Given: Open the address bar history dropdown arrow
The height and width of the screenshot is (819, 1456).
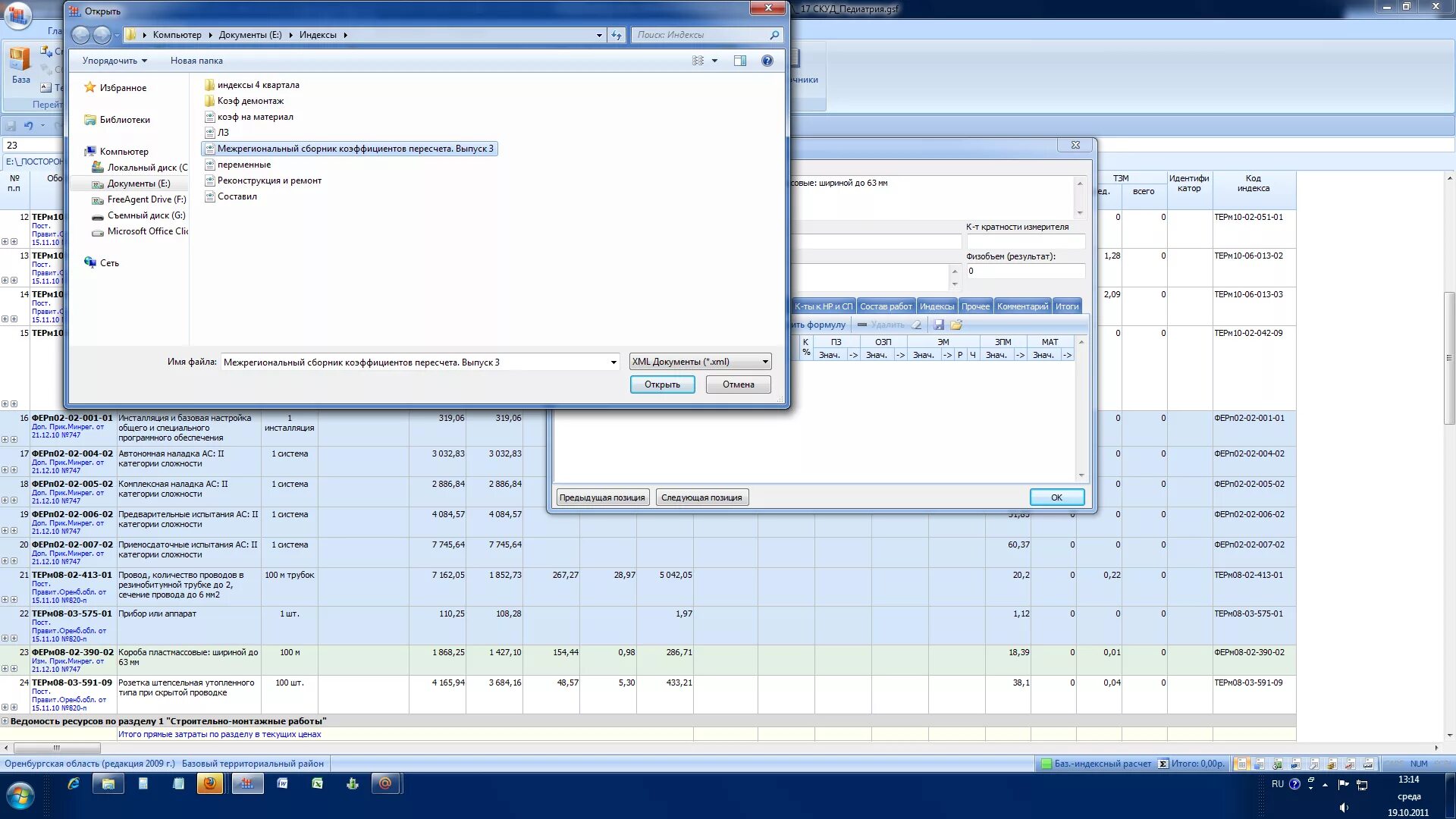Looking at the screenshot, I should (599, 35).
